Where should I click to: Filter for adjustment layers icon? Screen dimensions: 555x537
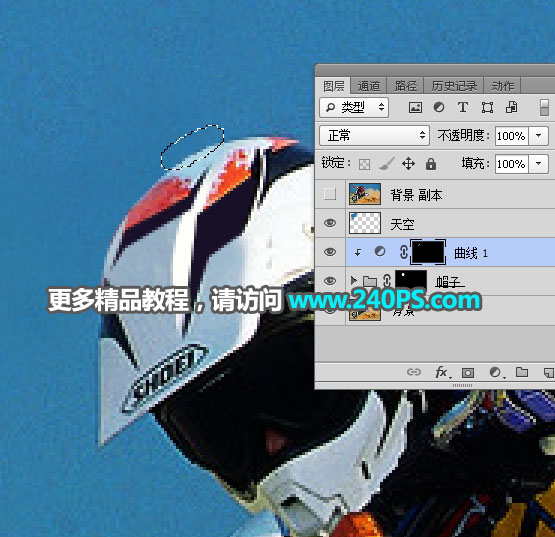point(439,107)
